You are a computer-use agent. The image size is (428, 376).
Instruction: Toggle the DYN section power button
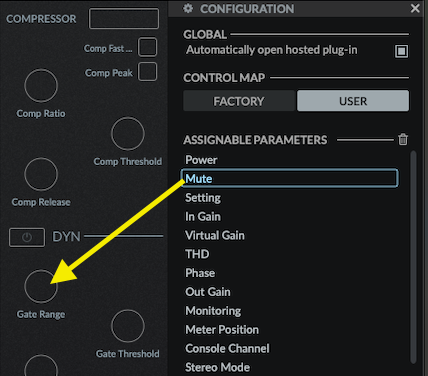coord(27,237)
